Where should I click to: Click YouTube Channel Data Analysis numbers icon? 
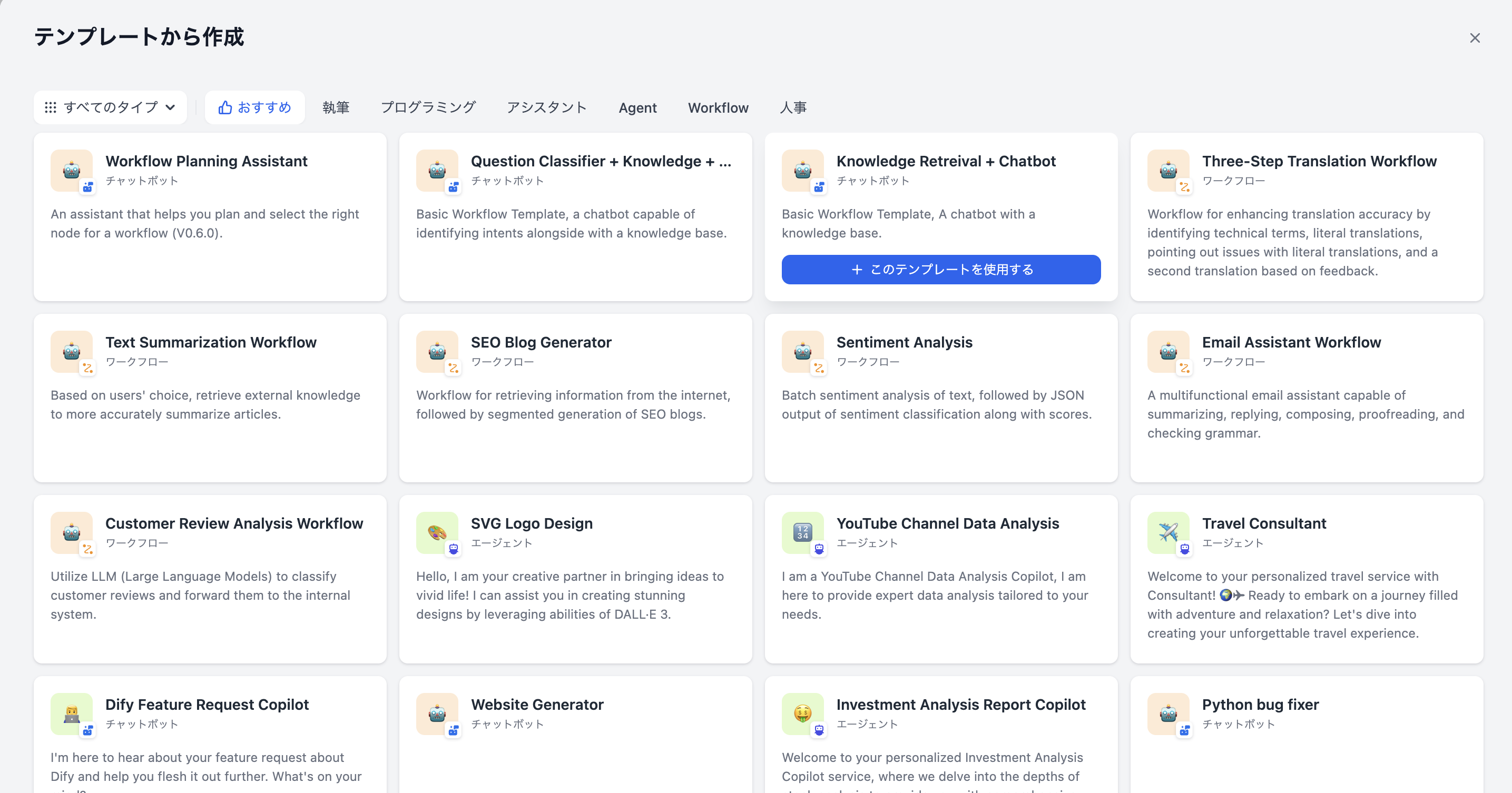coord(802,532)
